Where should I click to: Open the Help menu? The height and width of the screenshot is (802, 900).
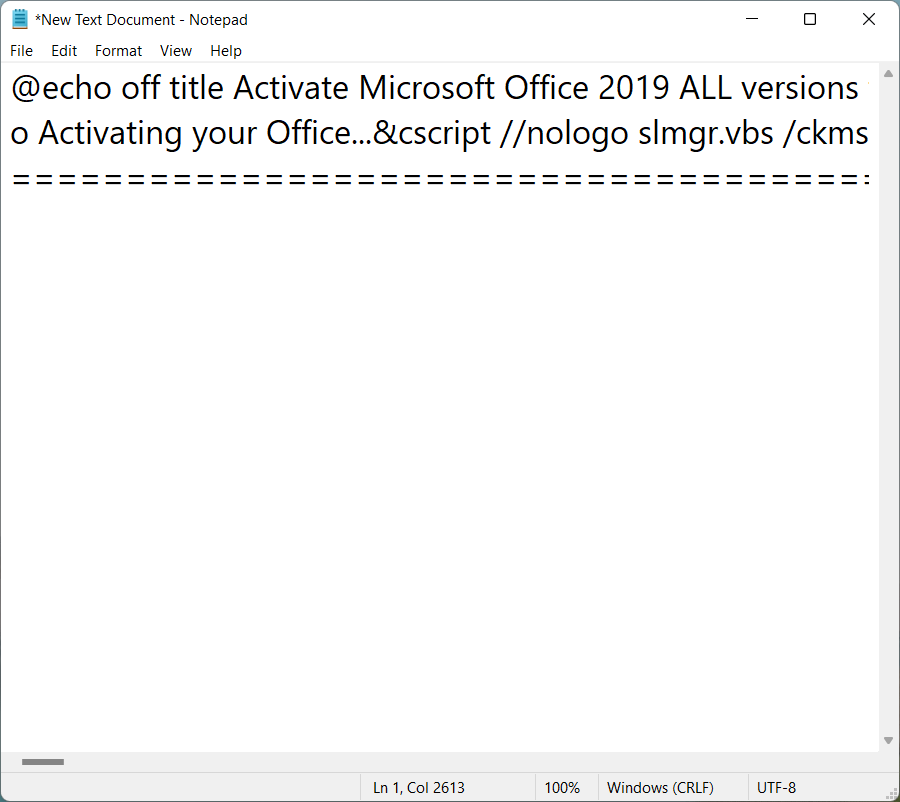coord(226,51)
